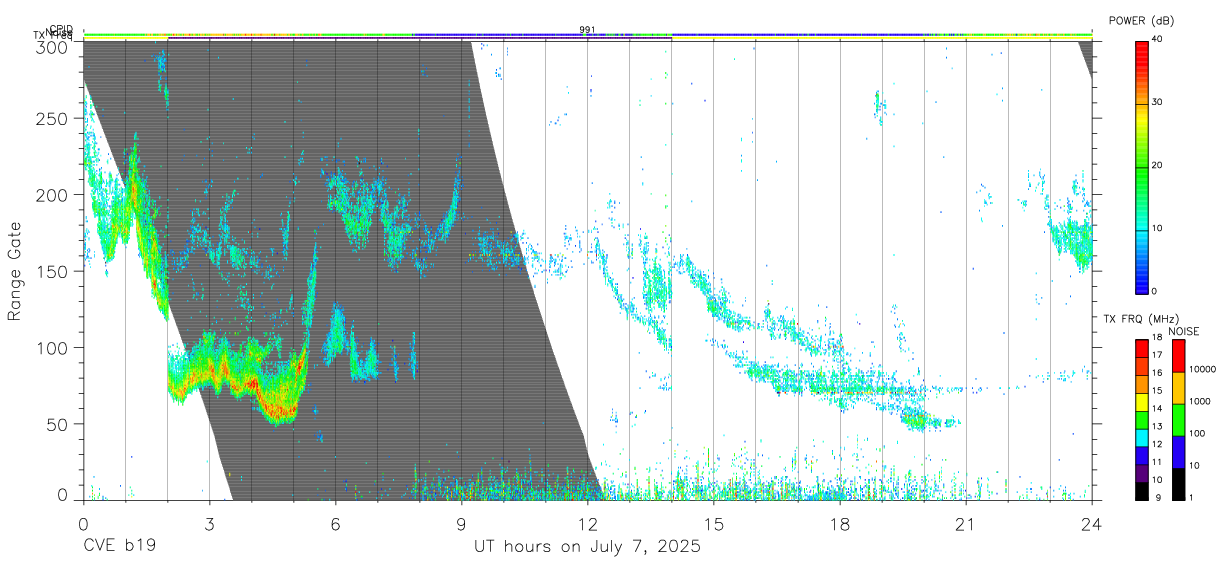
Task: Click the 1 value on NOISE scale
Action: tap(1192, 497)
